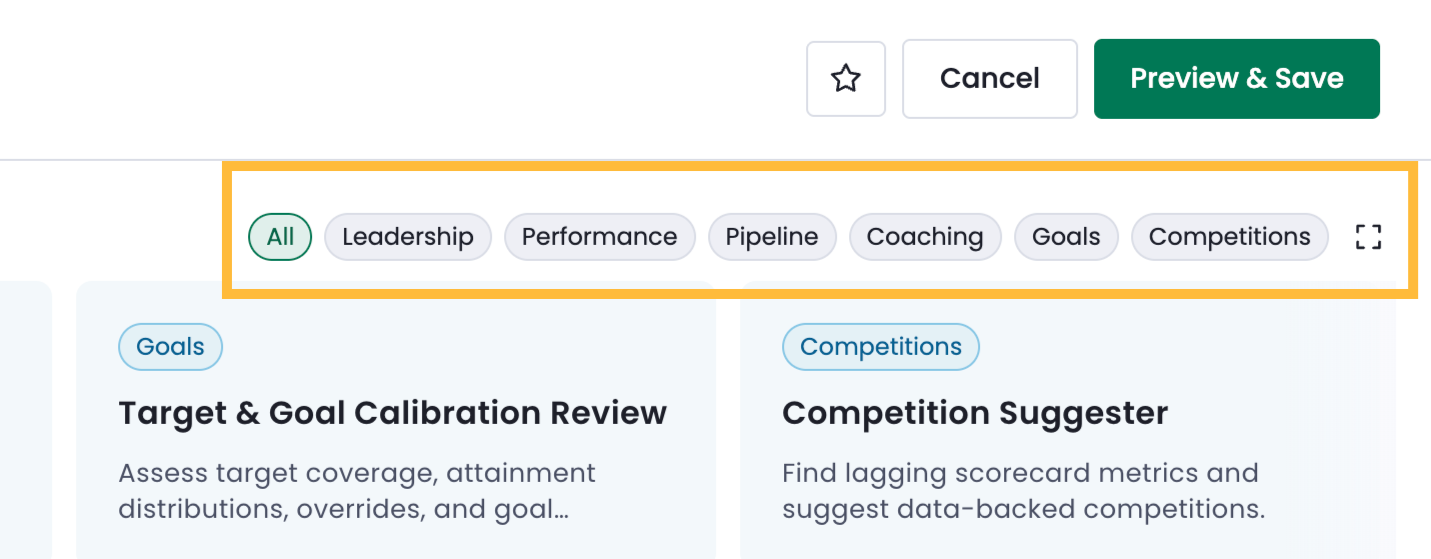Expand the template gallery to fullscreen
The height and width of the screenshot is (559, 1431).
[1368, 237]
